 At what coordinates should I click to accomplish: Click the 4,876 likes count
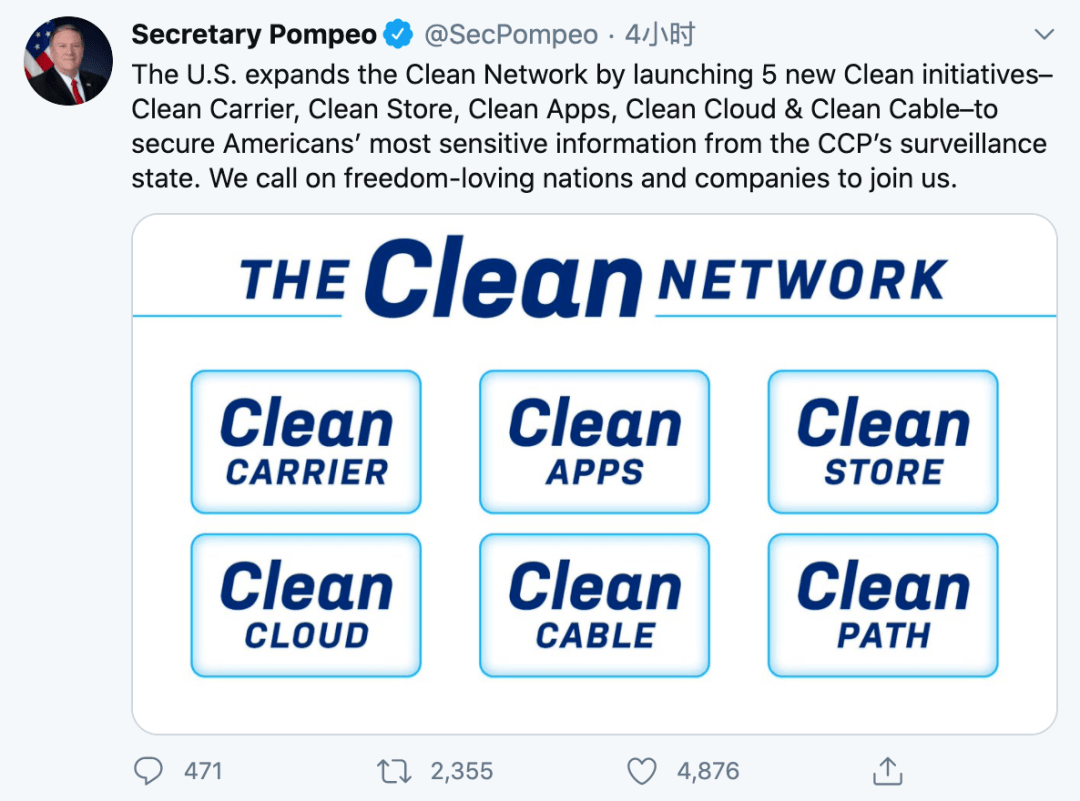pos(708,771)
